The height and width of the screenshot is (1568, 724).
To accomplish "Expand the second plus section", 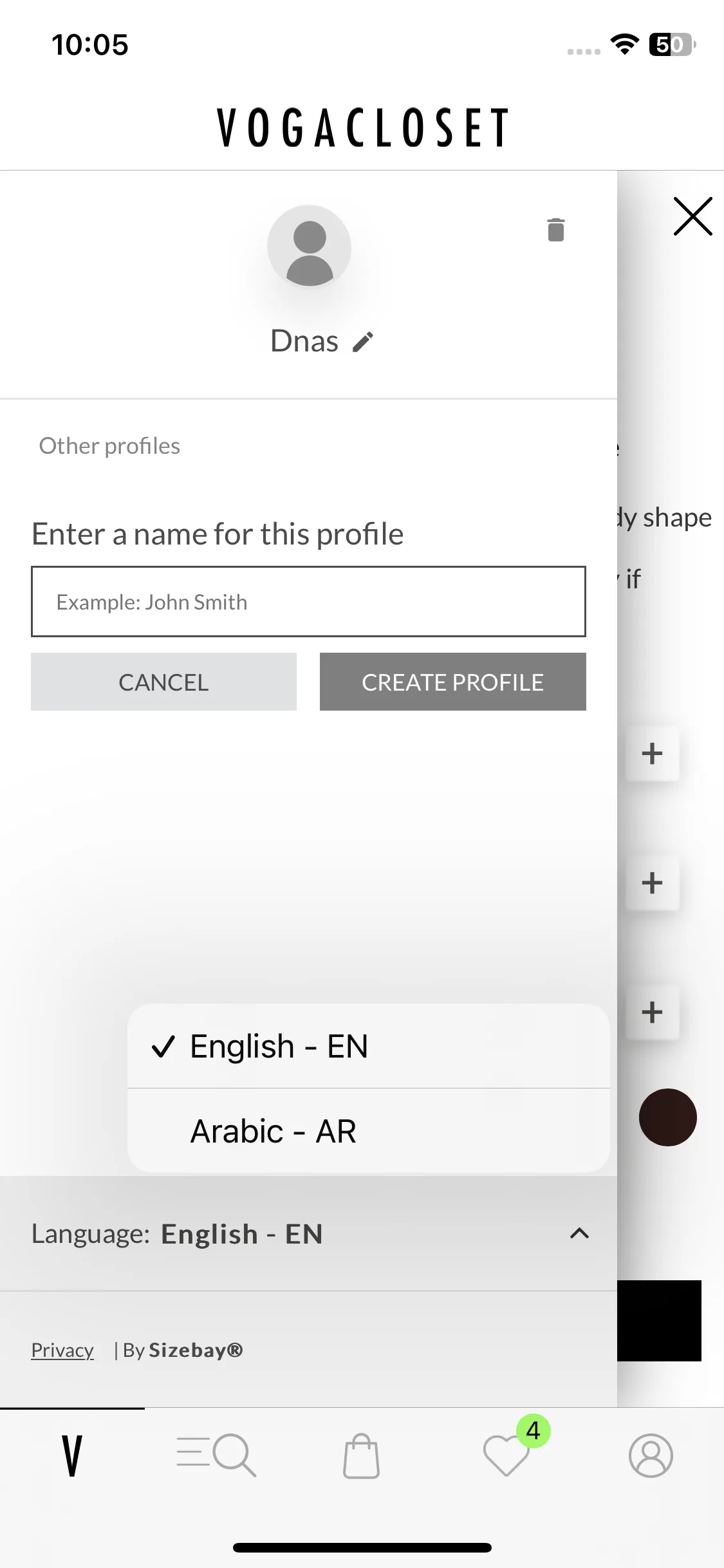I will coord(652,882).
